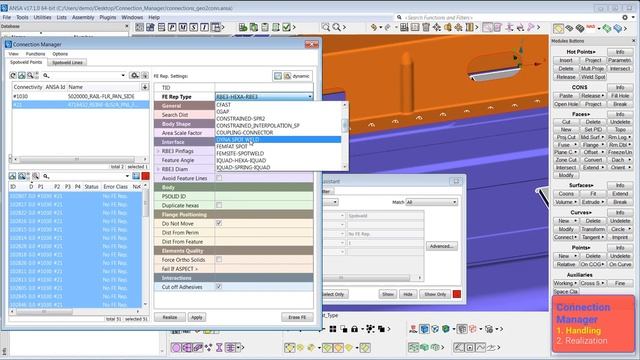The height and width of the screenshot is (360, 640).
Task: Click the undo arrow icon in top toolbar
Action: coord(374,27)
